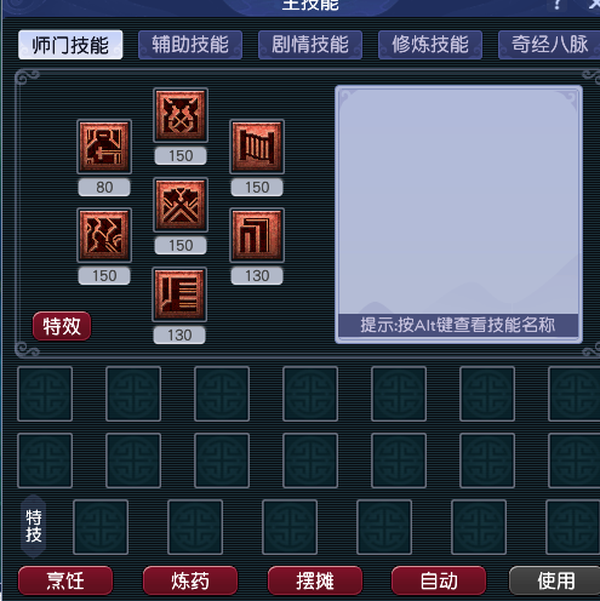The width and height of the screenshot is (600, 601).
Task: Switch to the 剧情技能 tab
Action: click(x=310, y=45)
